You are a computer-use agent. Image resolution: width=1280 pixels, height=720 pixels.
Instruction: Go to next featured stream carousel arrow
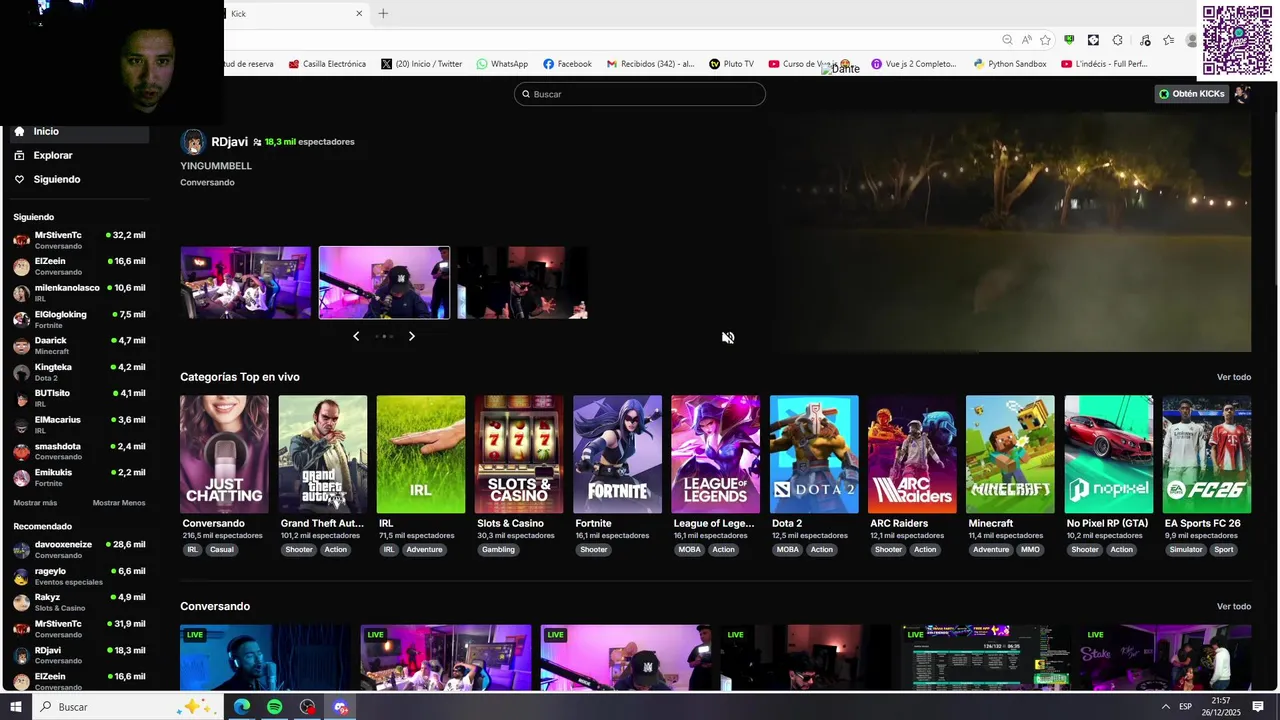[x=411, y=336]
